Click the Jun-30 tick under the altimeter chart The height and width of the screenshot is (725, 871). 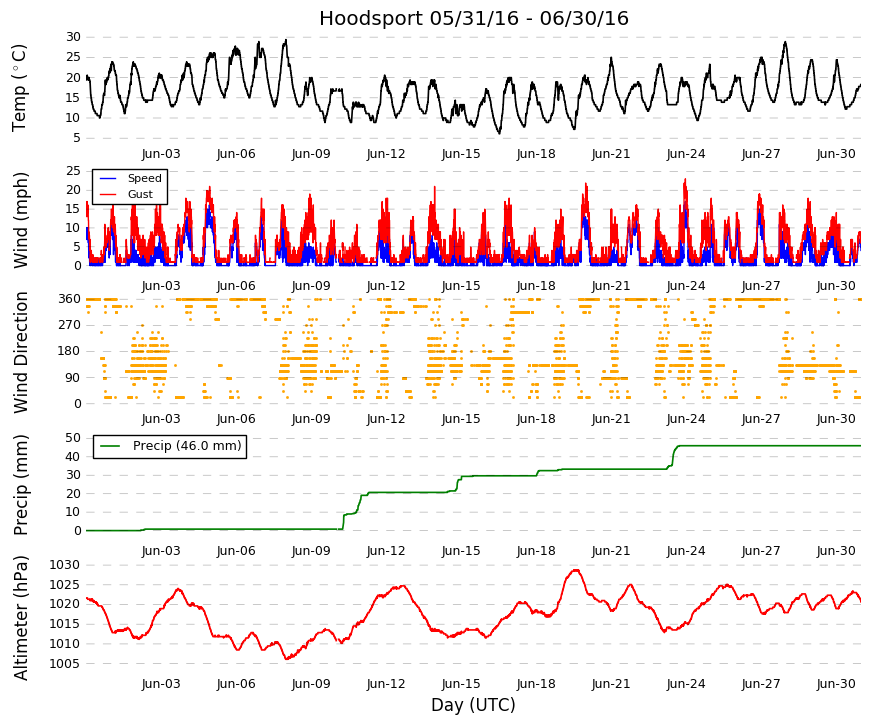pos(836,684)
